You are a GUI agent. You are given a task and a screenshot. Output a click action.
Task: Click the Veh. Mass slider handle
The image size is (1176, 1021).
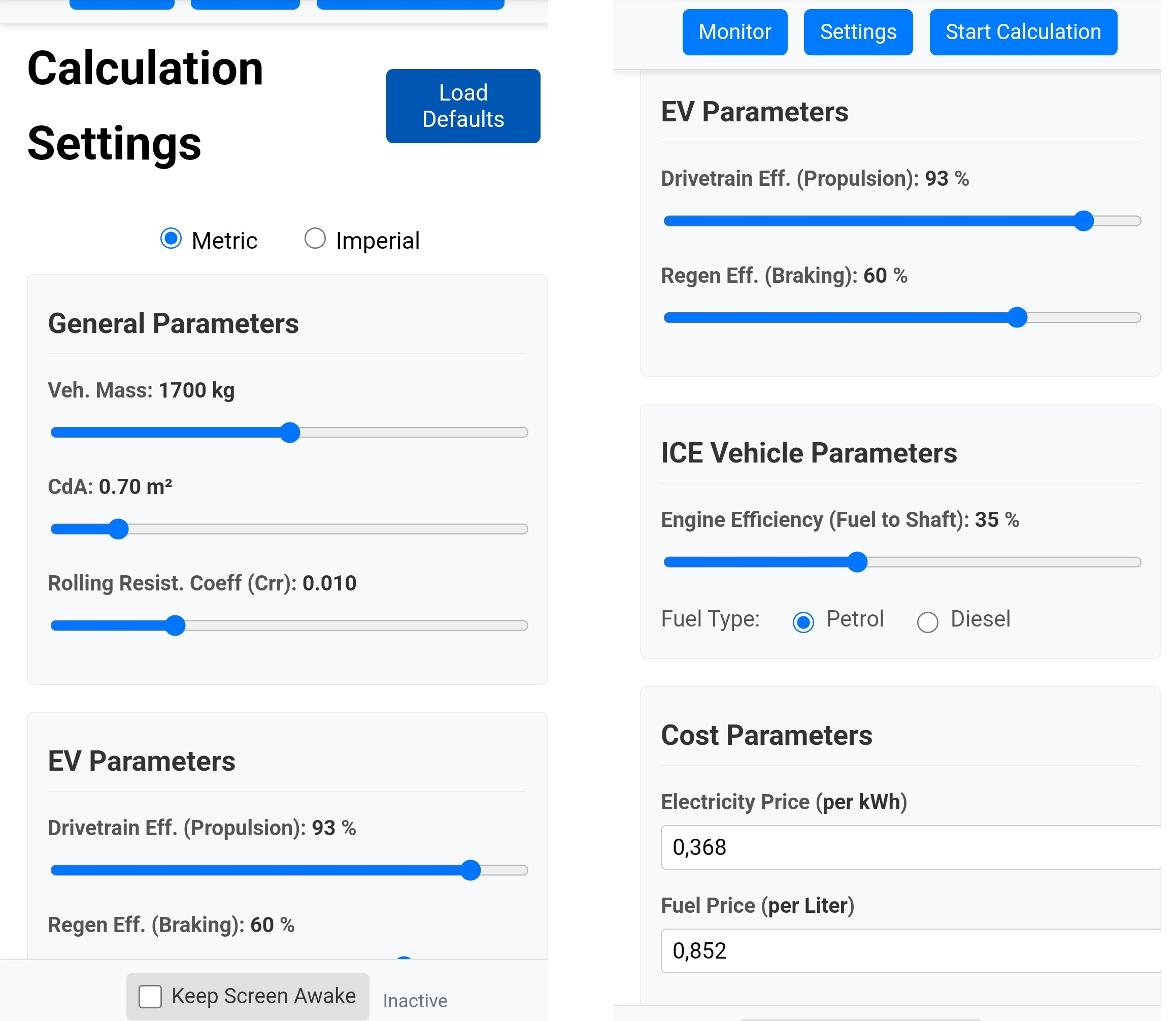(x=290, y=433)
